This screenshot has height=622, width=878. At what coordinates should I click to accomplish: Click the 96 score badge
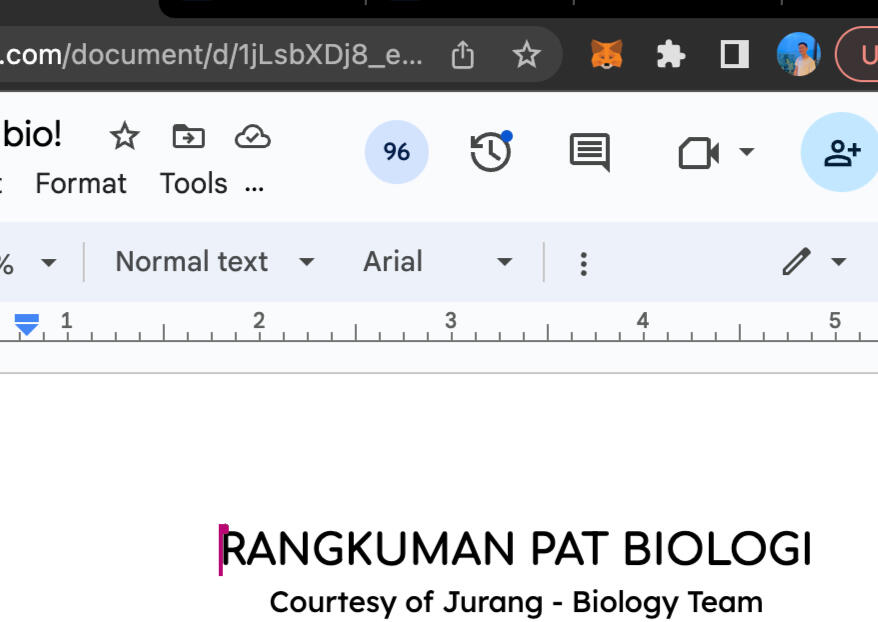coord(396,152)
